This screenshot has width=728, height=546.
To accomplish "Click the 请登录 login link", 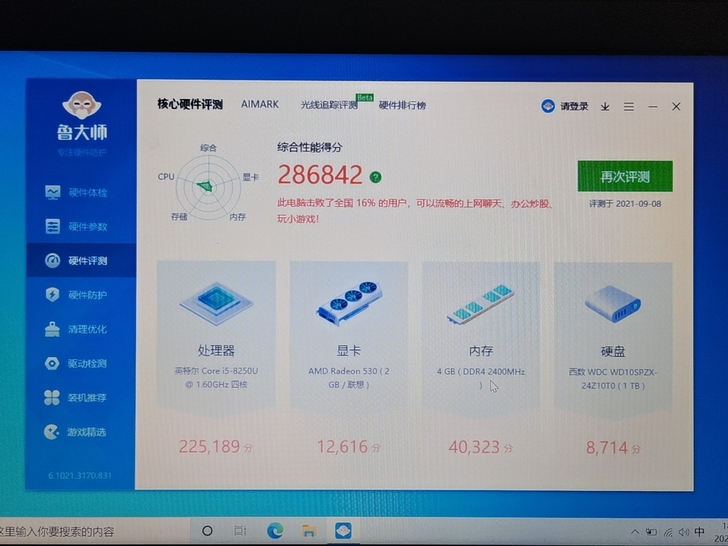I will click(x=574, y=106).
